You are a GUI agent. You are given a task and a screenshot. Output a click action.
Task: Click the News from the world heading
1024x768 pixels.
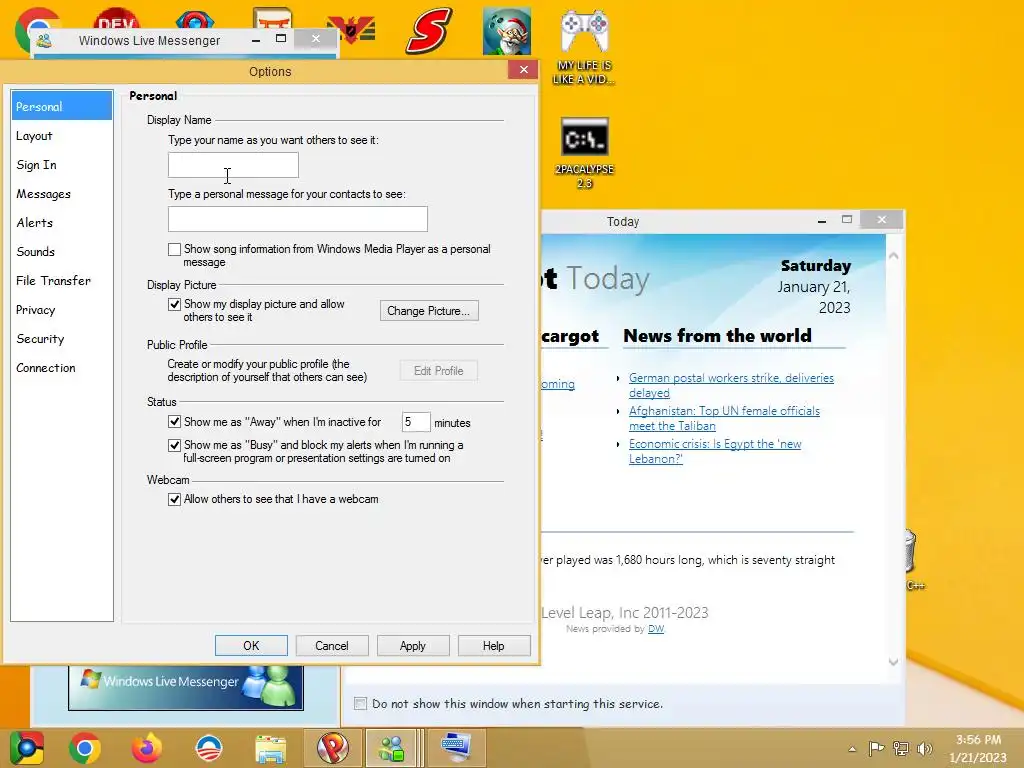click(717, 336)
